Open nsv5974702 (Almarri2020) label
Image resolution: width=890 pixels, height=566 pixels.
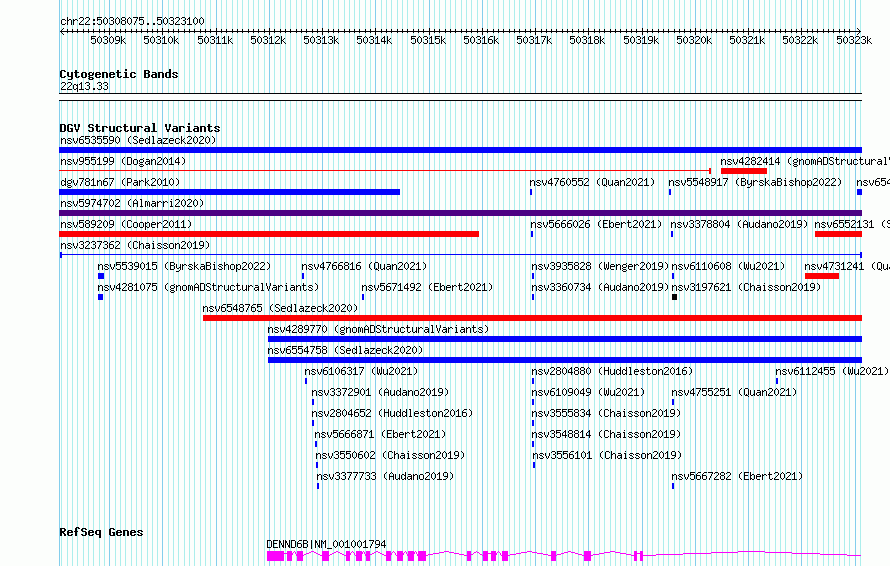pos(132,203)
